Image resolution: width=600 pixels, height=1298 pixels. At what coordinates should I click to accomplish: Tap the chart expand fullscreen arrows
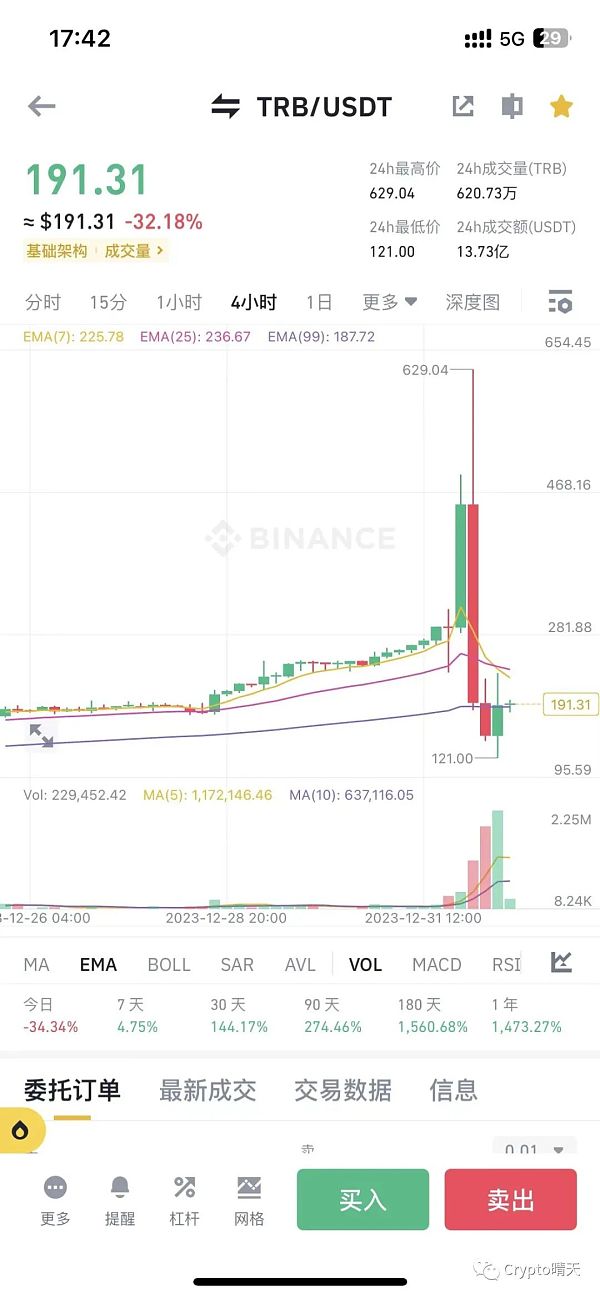(x=41, y=736)
